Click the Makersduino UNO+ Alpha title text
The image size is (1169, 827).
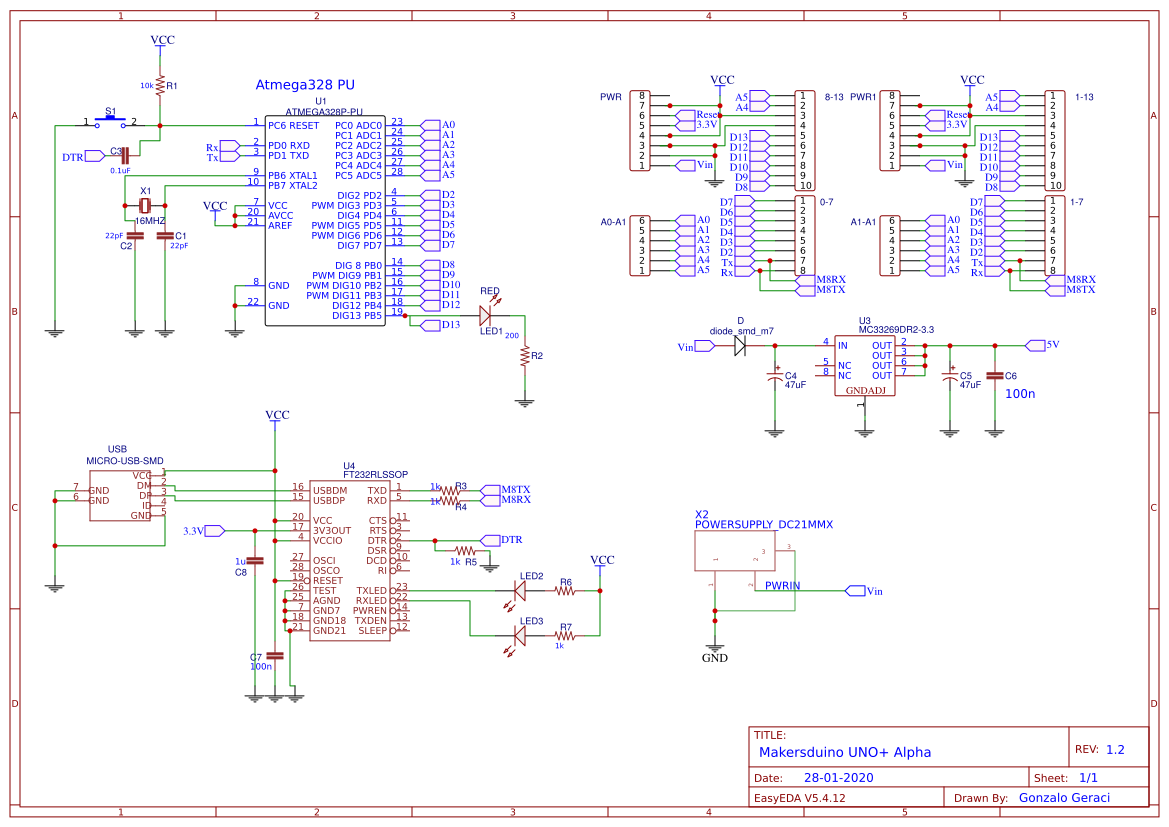pos(846,752)
